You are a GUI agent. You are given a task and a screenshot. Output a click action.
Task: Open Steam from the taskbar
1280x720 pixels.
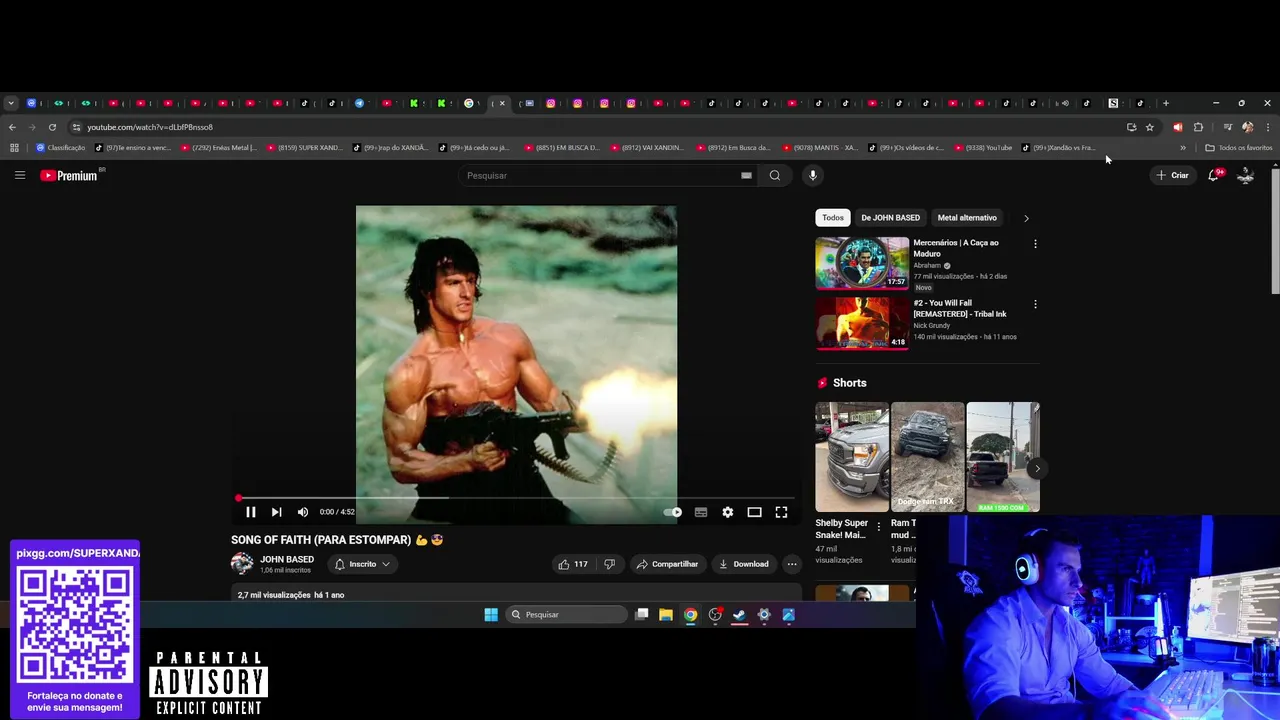(x=740, y=615)
